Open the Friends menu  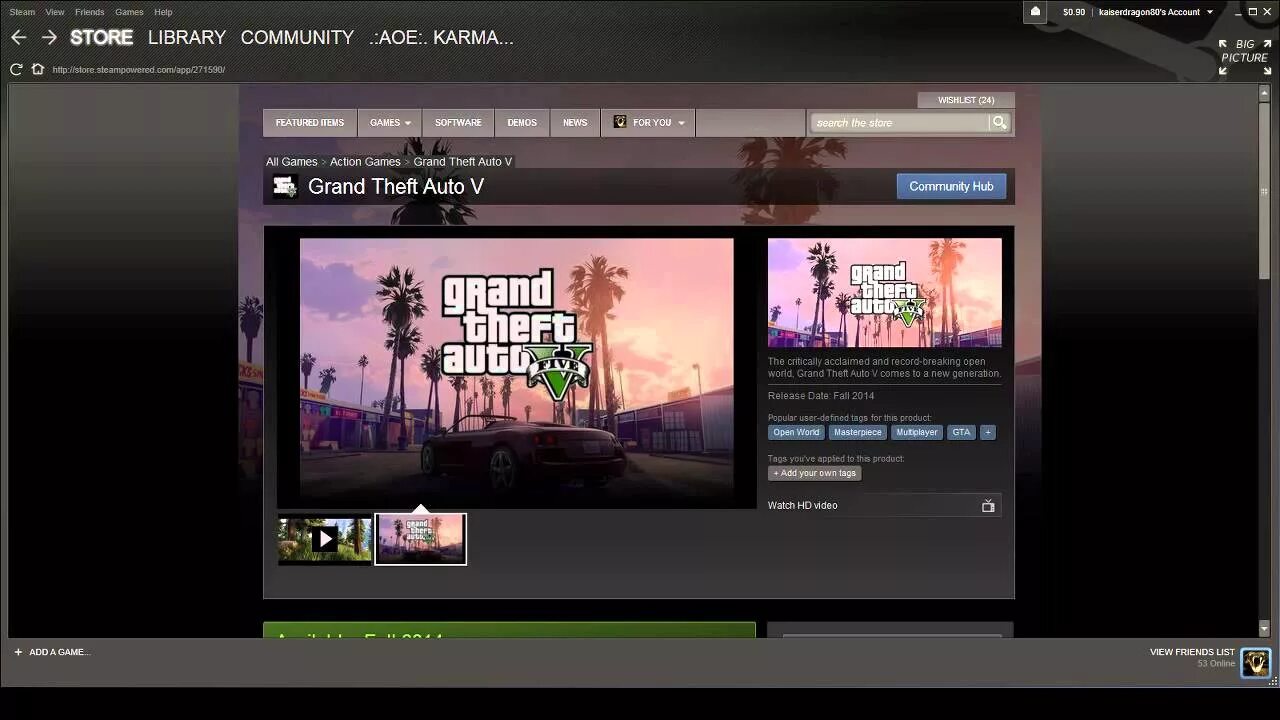pos(89,12)
